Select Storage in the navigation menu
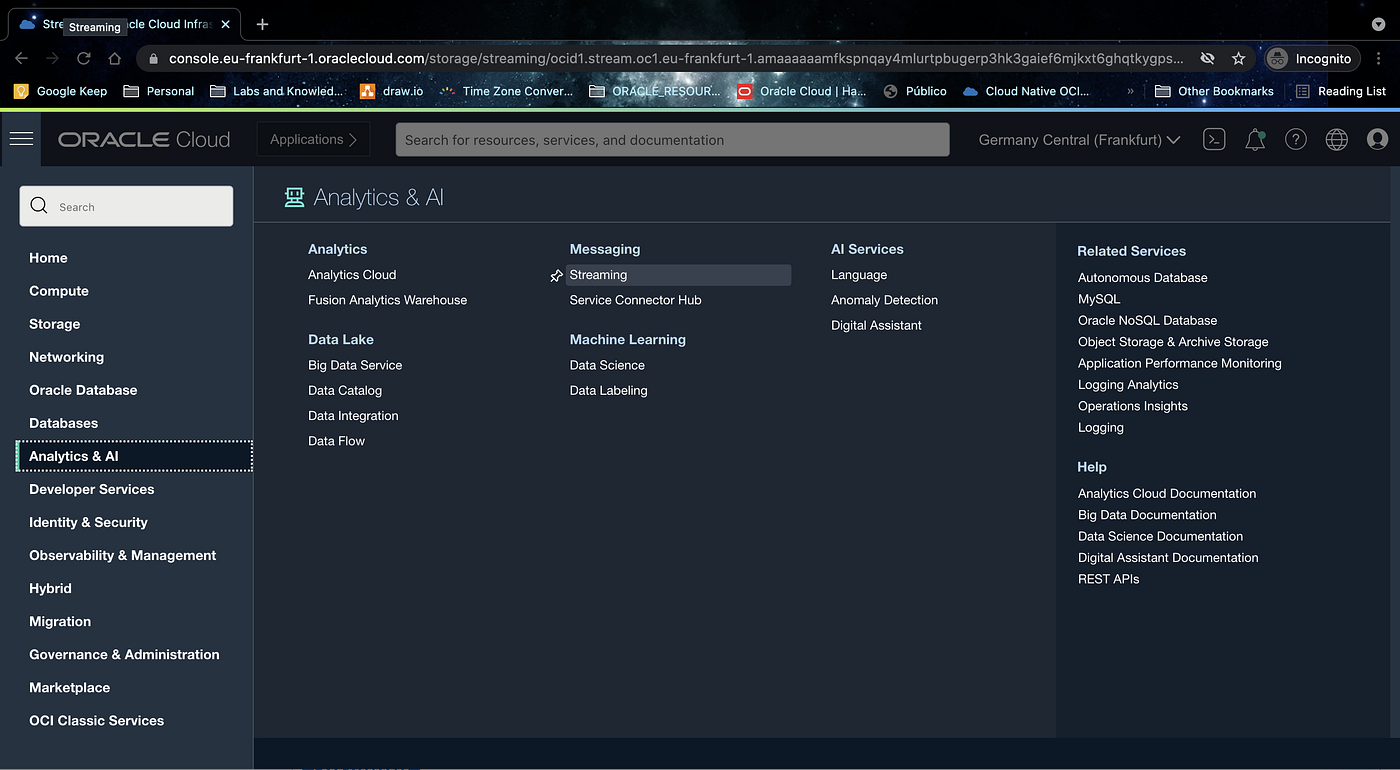This screenshot has width=1400, height=770. coord(54,324)
